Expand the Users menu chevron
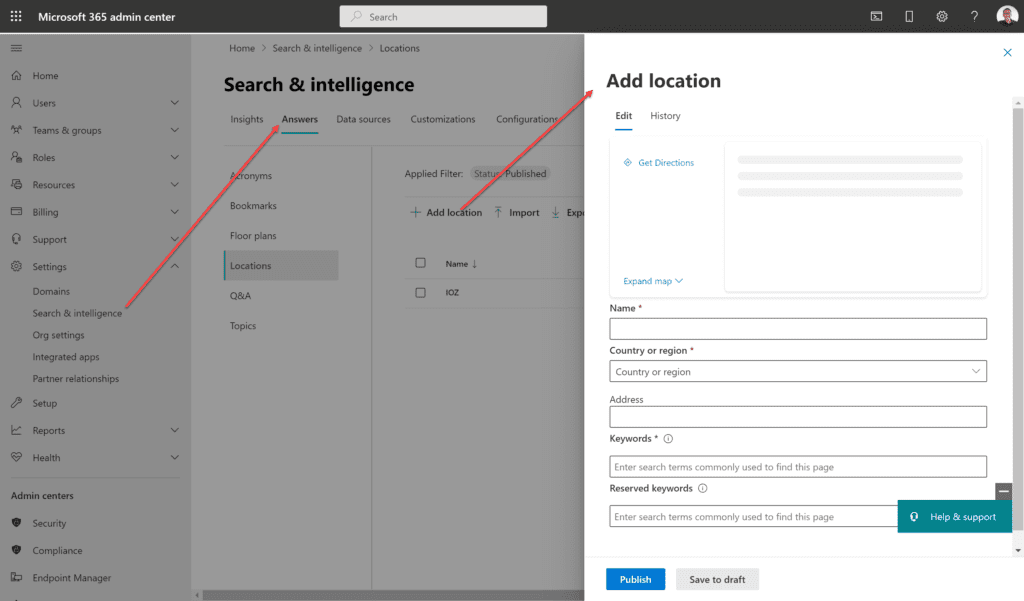 coord(174,103)
